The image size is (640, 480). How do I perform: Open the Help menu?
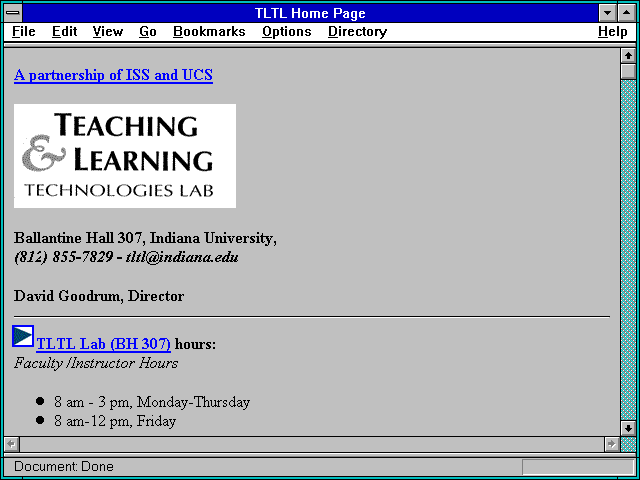point(613,32)
